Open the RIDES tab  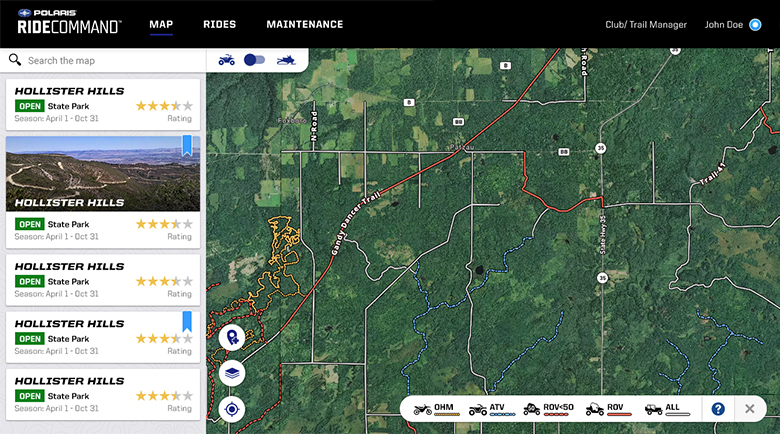pyautogui.click(x=219, y=24)
